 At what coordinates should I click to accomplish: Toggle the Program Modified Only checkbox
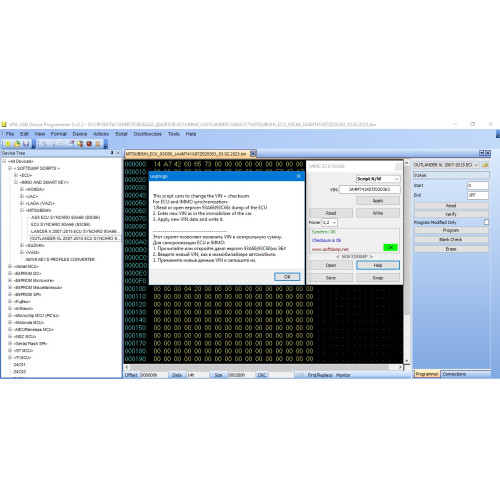(486, 222)
